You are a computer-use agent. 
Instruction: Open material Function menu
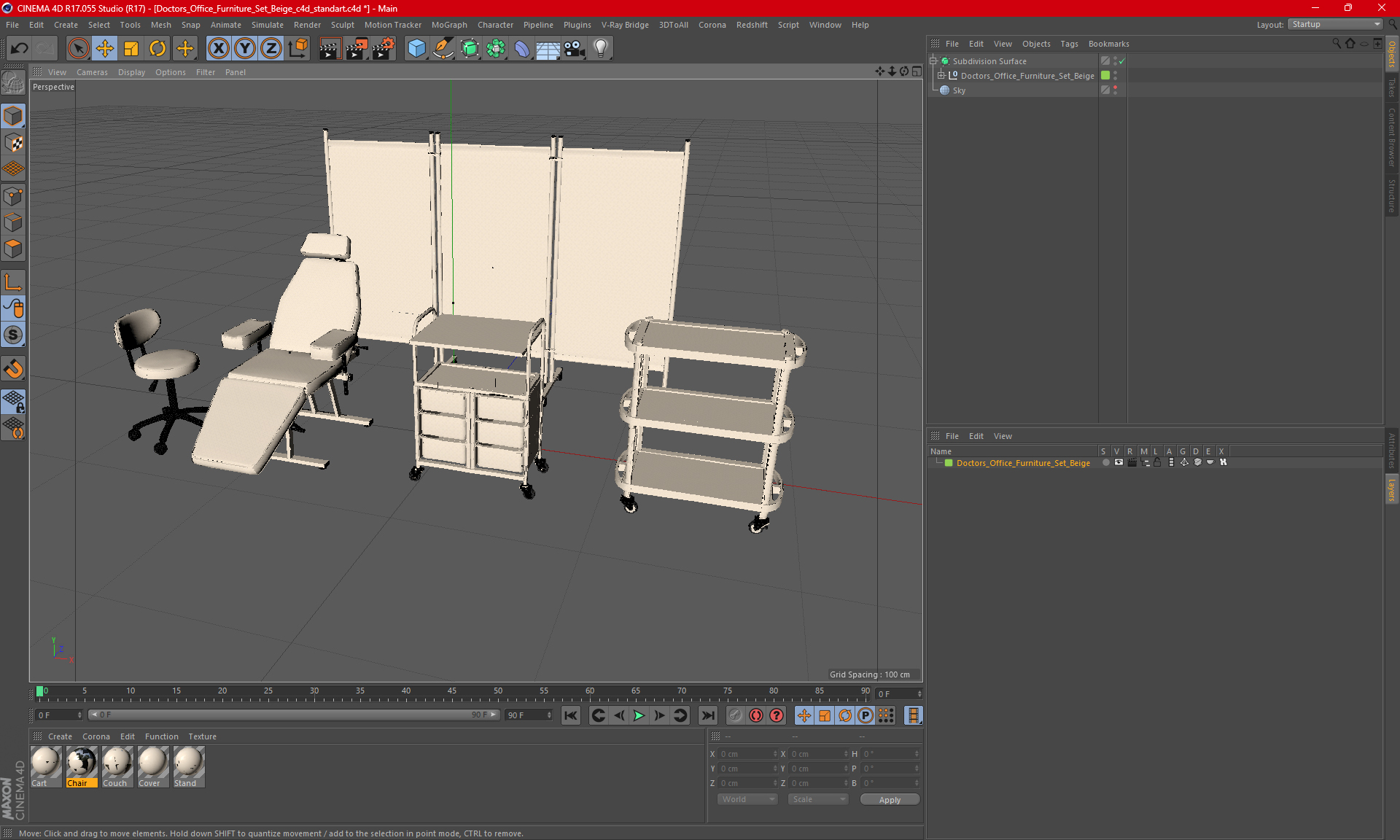click(161, 736)
